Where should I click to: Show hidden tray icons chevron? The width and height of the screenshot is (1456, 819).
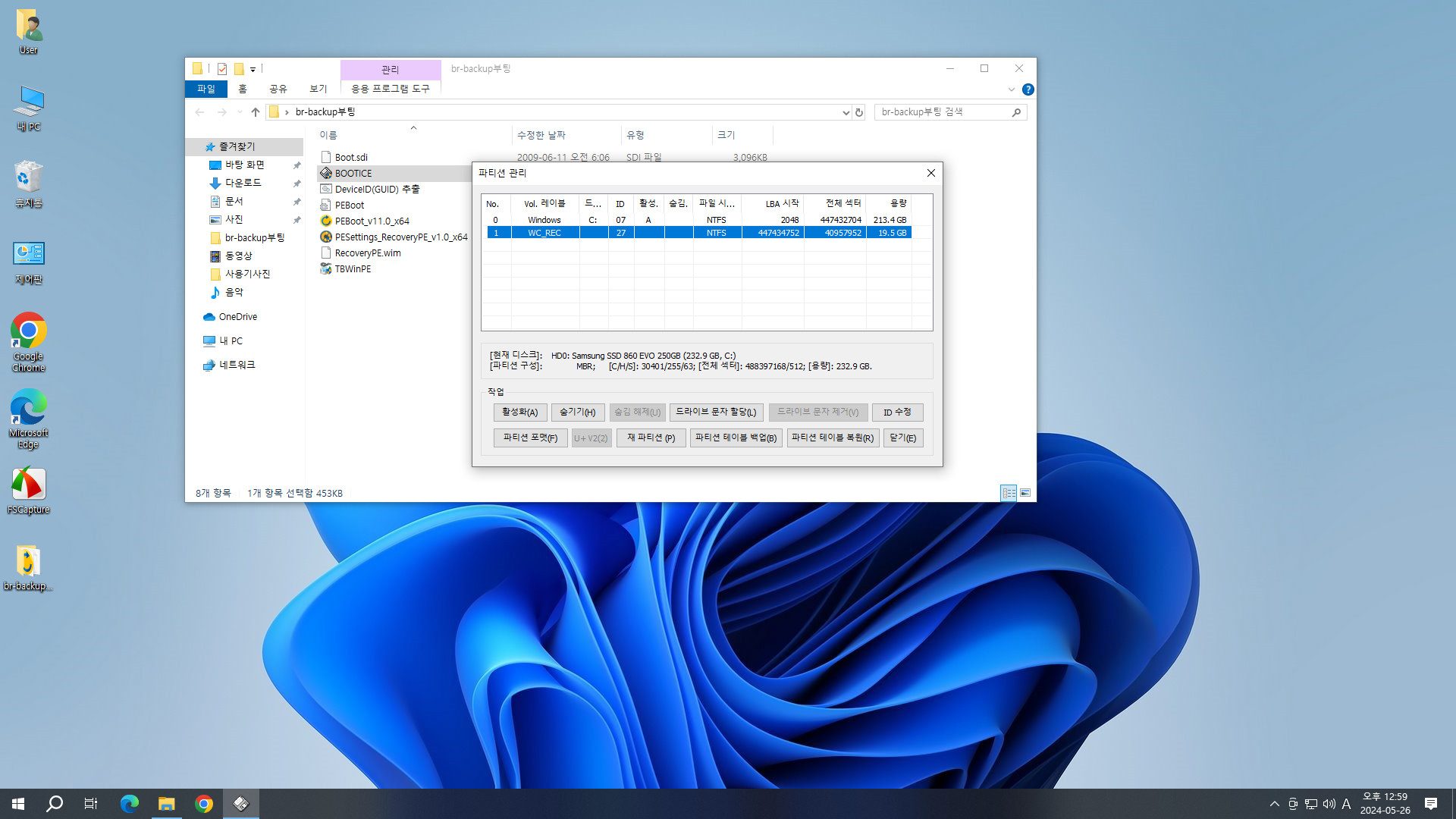coord(1275,804)
